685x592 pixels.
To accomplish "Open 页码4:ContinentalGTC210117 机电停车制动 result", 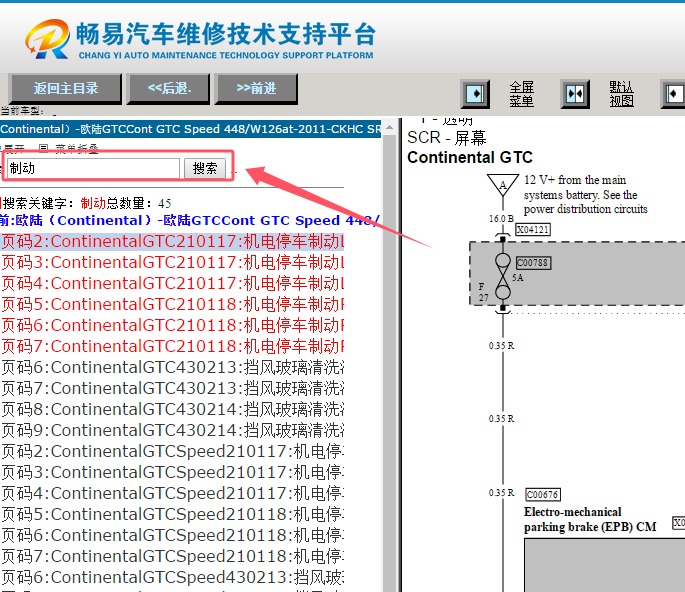I will [x=173, y=284].
